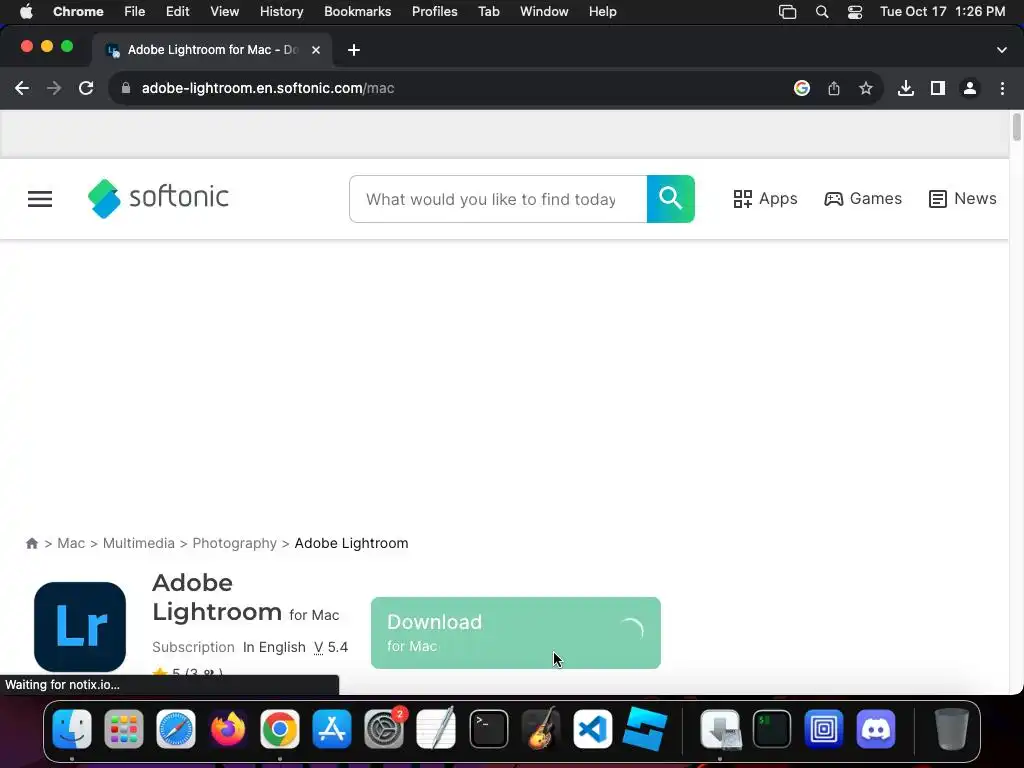
Task: Open Chrome three-dot menu
Action: click(1002, 88)
